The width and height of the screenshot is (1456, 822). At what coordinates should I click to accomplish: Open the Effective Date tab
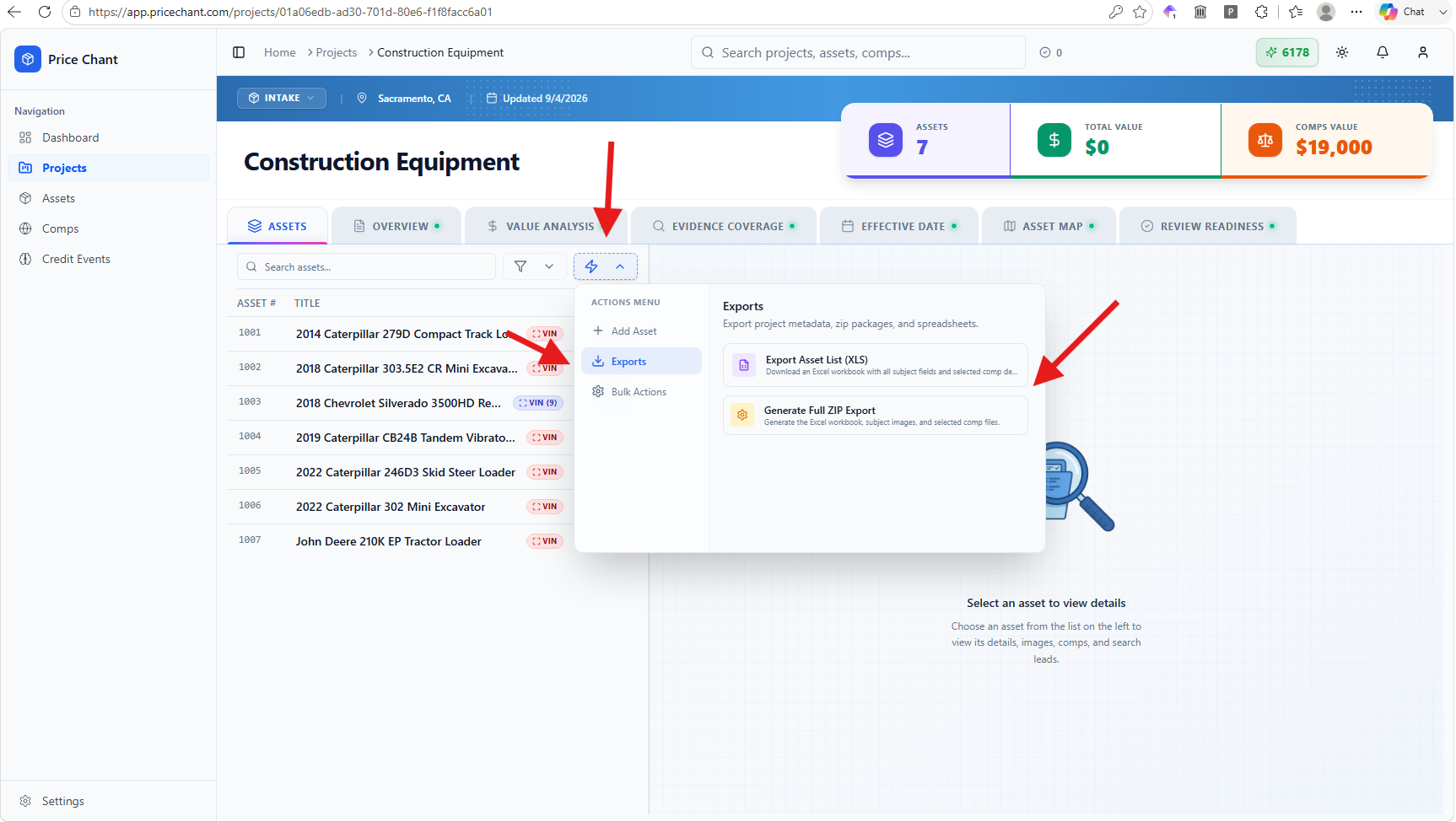(x=899, y=226)
